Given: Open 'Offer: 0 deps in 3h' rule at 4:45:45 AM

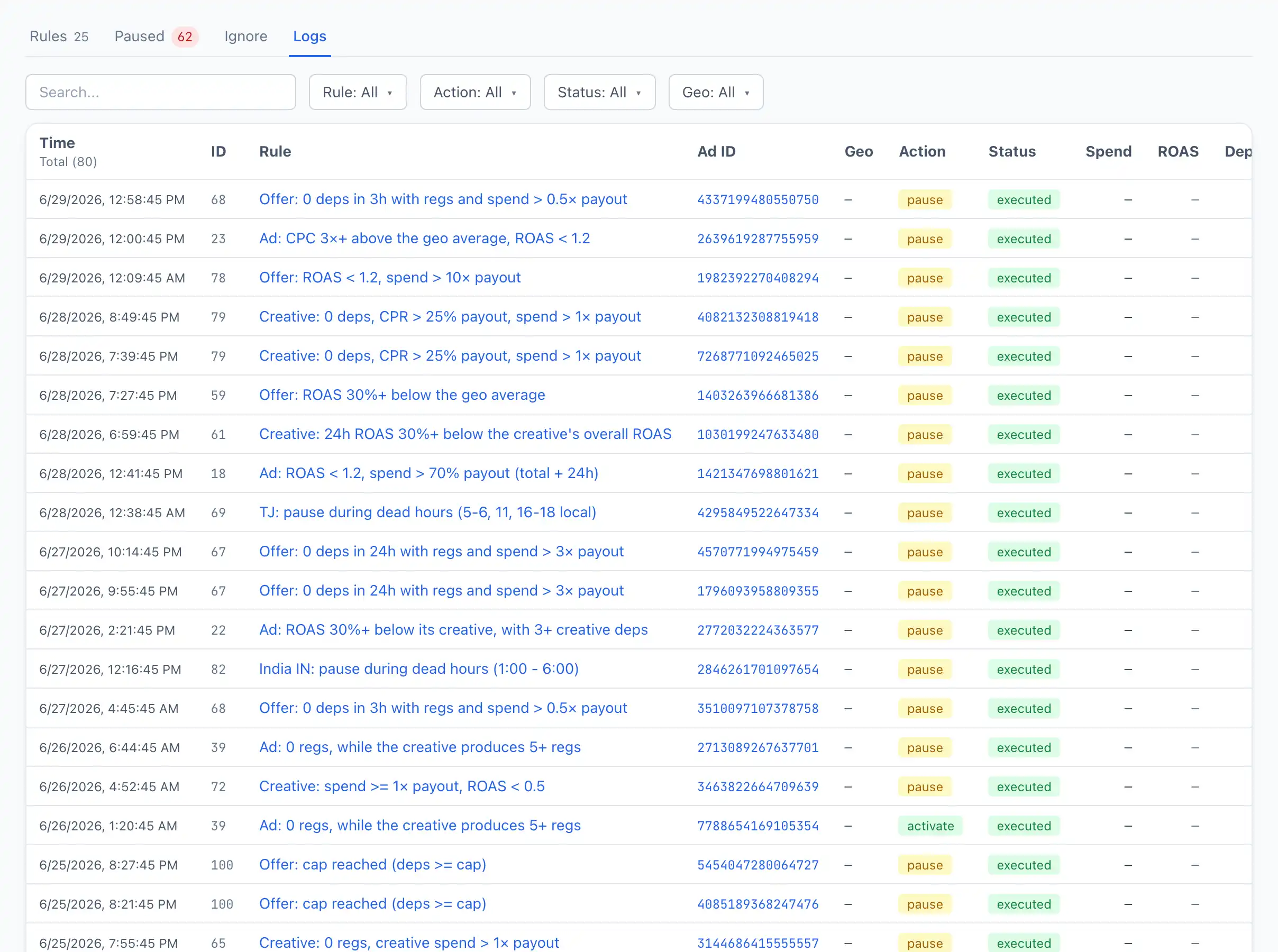Looking at the screenshot, I should pyautogui.click(x=443, y=709).
